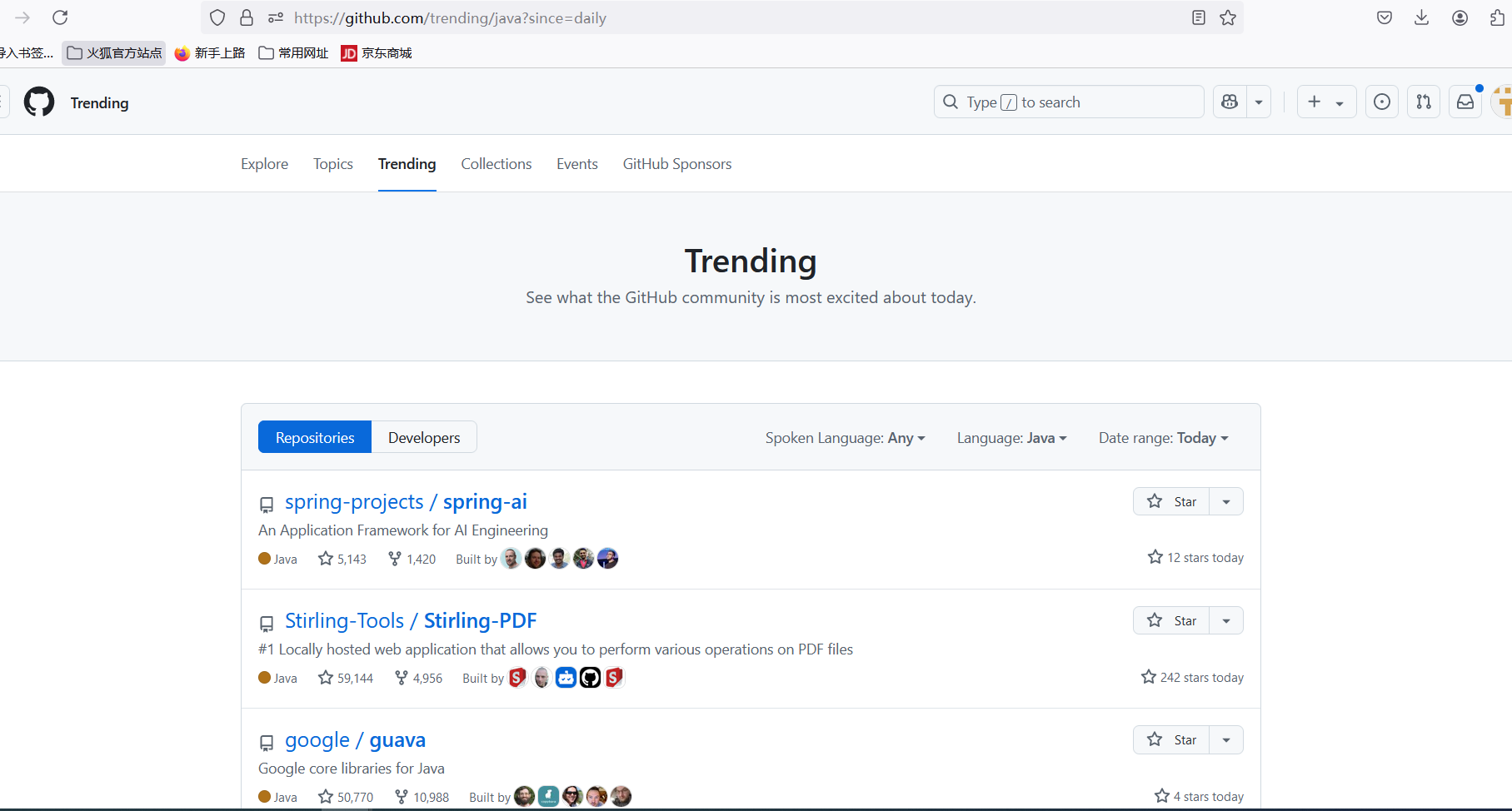Open spring-projects / spring-ai repository
Image resolution: width=1512 pixels, height=811 pixels.
406,502
